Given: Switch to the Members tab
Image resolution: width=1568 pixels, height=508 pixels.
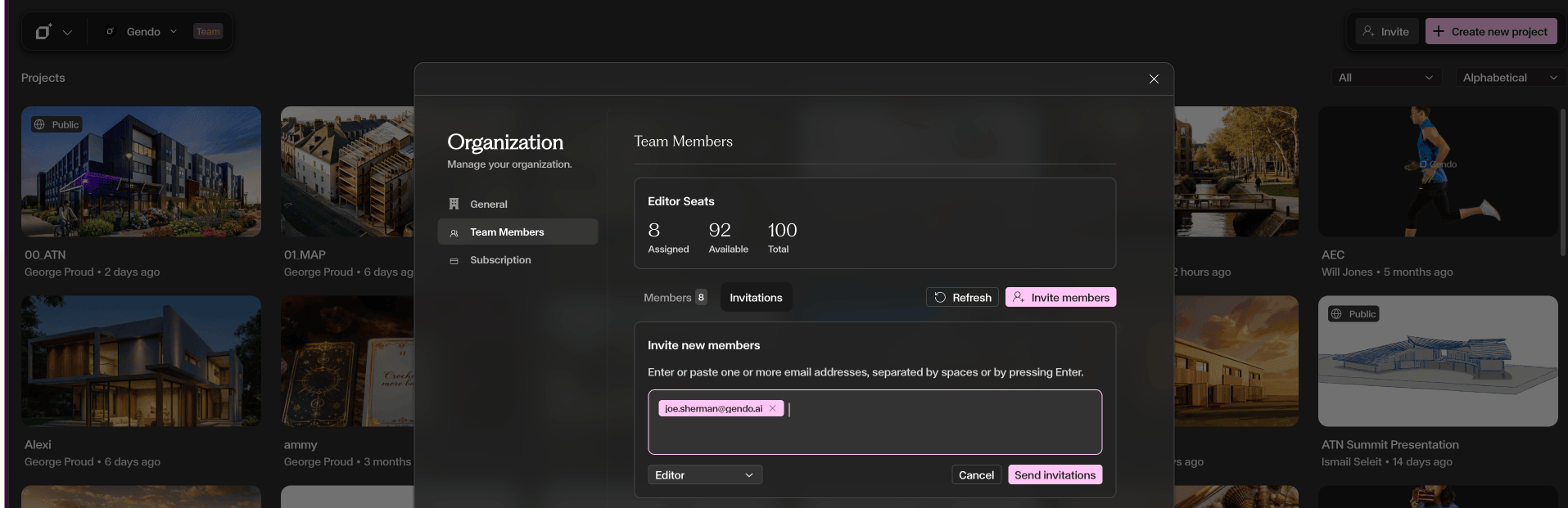Looking at the screenshot, I should pyautogui.click(x=676, y=298).
